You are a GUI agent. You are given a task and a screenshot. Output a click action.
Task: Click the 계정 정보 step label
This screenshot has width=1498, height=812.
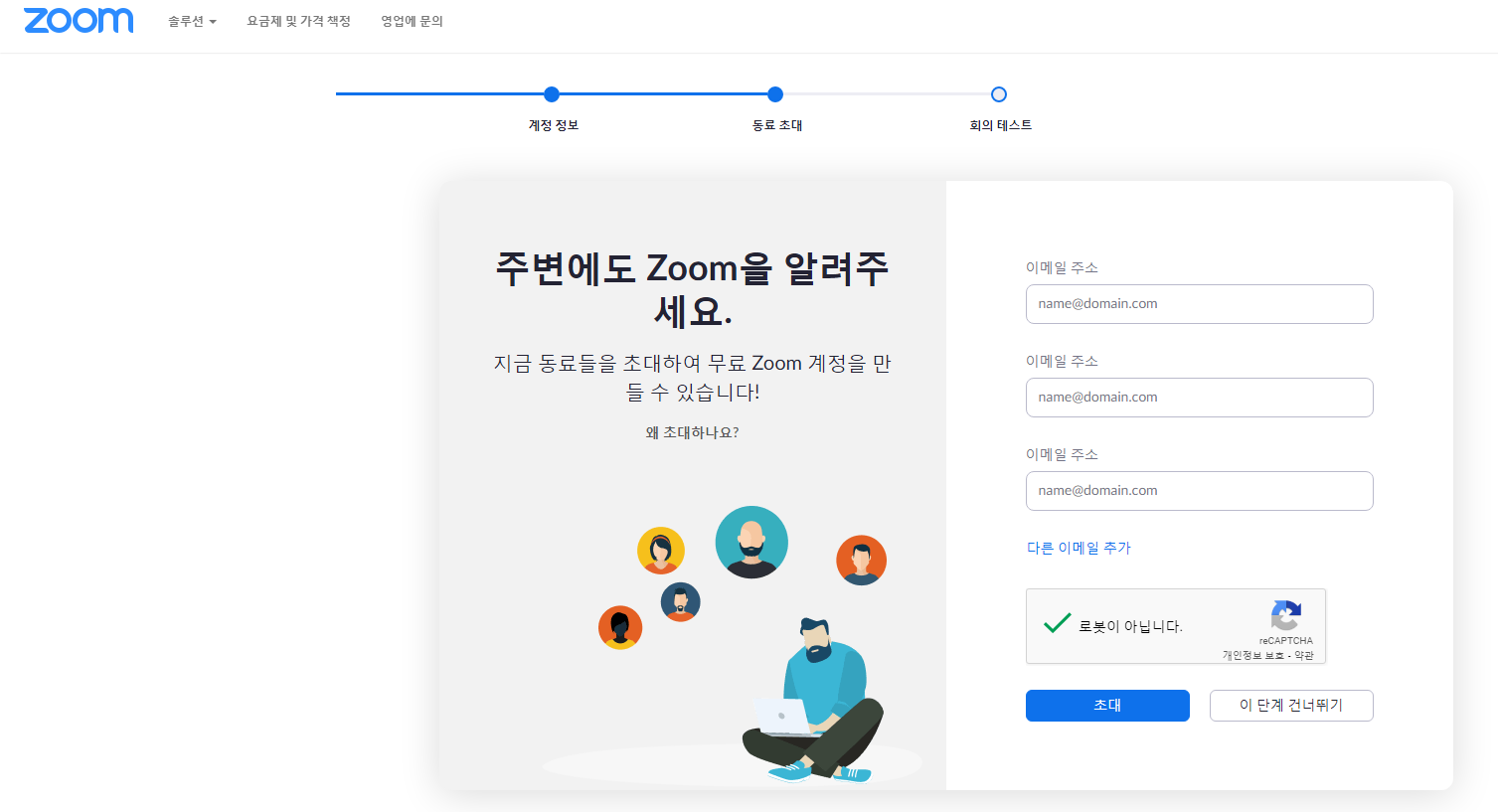(554, 125)
